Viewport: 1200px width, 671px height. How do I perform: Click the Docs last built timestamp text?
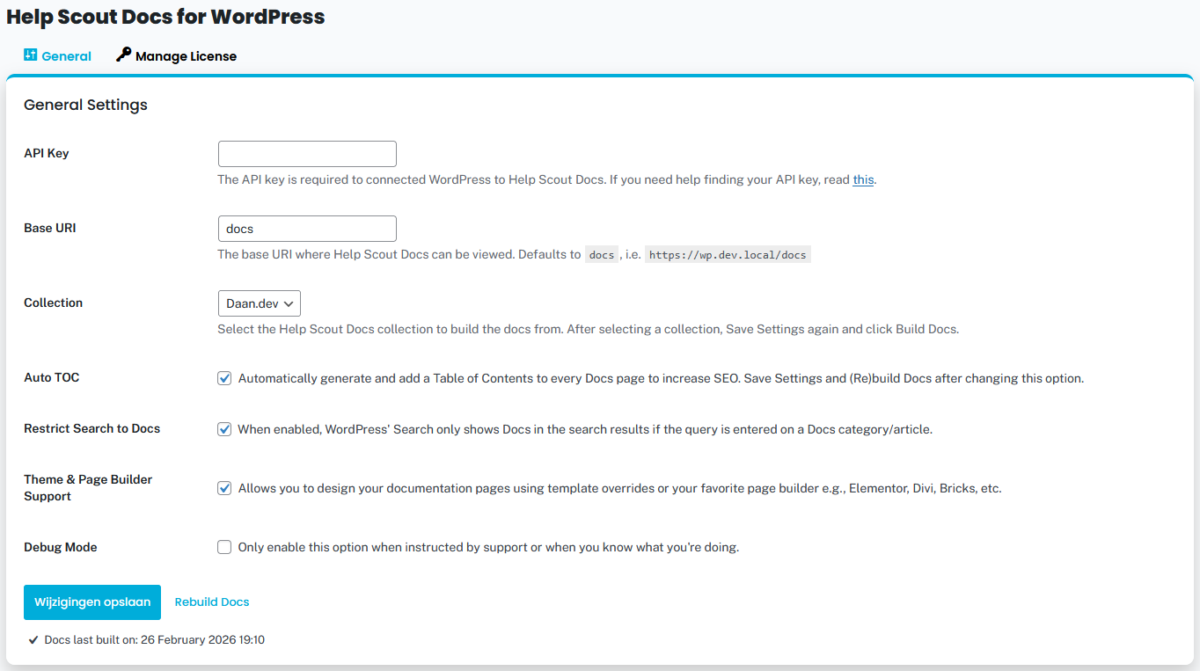click(154, 640)
